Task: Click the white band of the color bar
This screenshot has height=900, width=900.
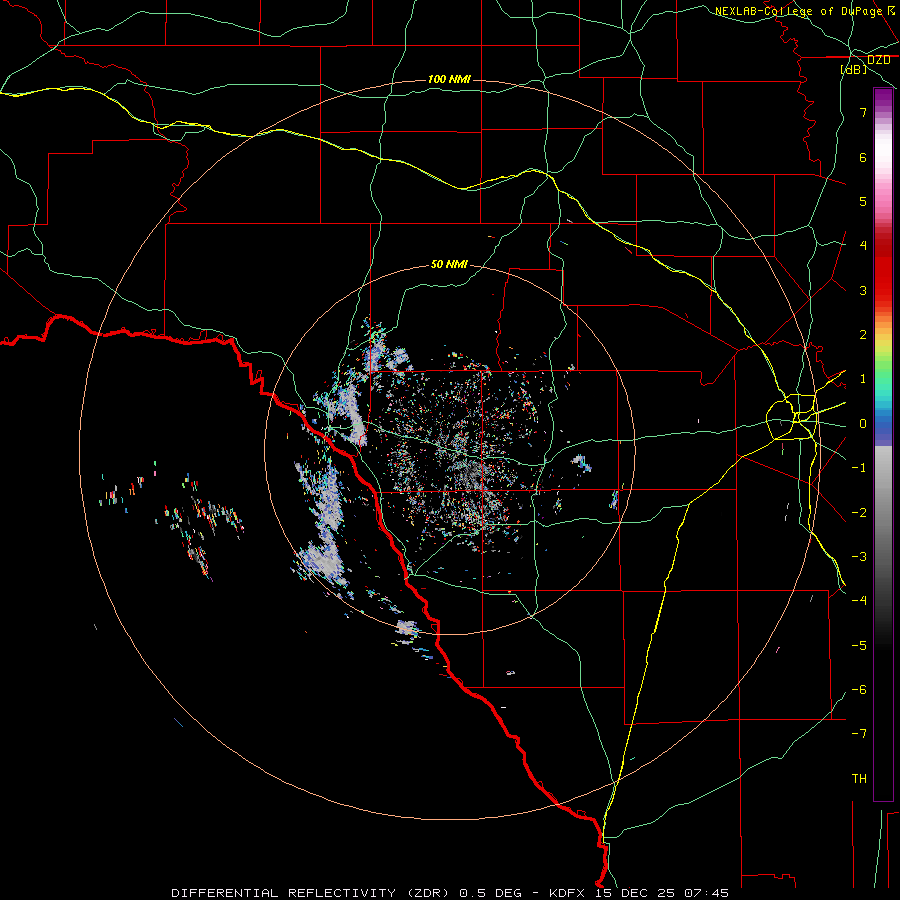Action: click(883, 150)
